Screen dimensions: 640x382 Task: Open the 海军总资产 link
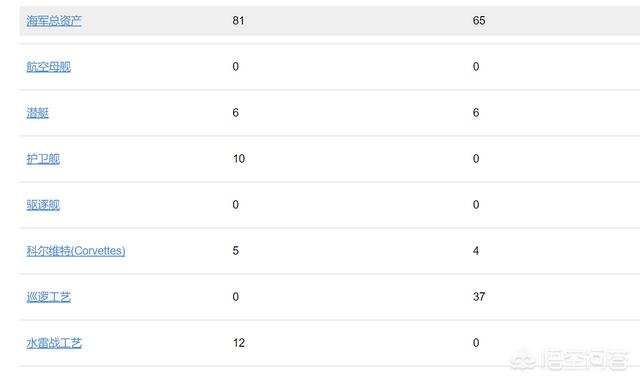tap(54, 20)
